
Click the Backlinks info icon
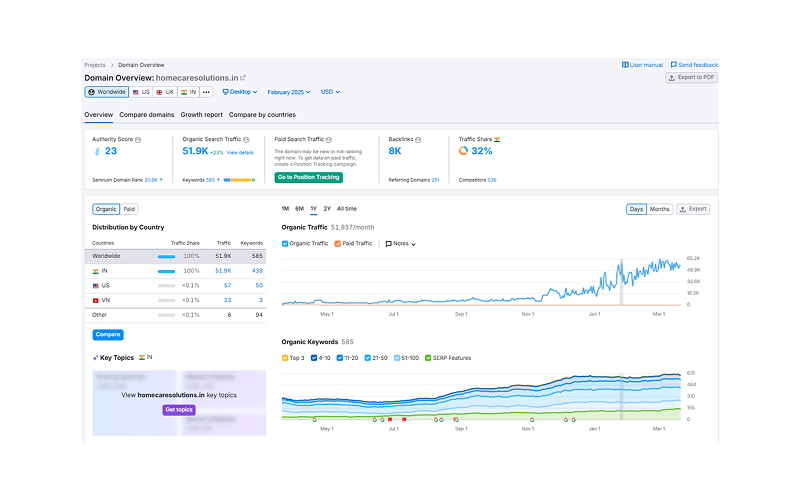(418, 139)
